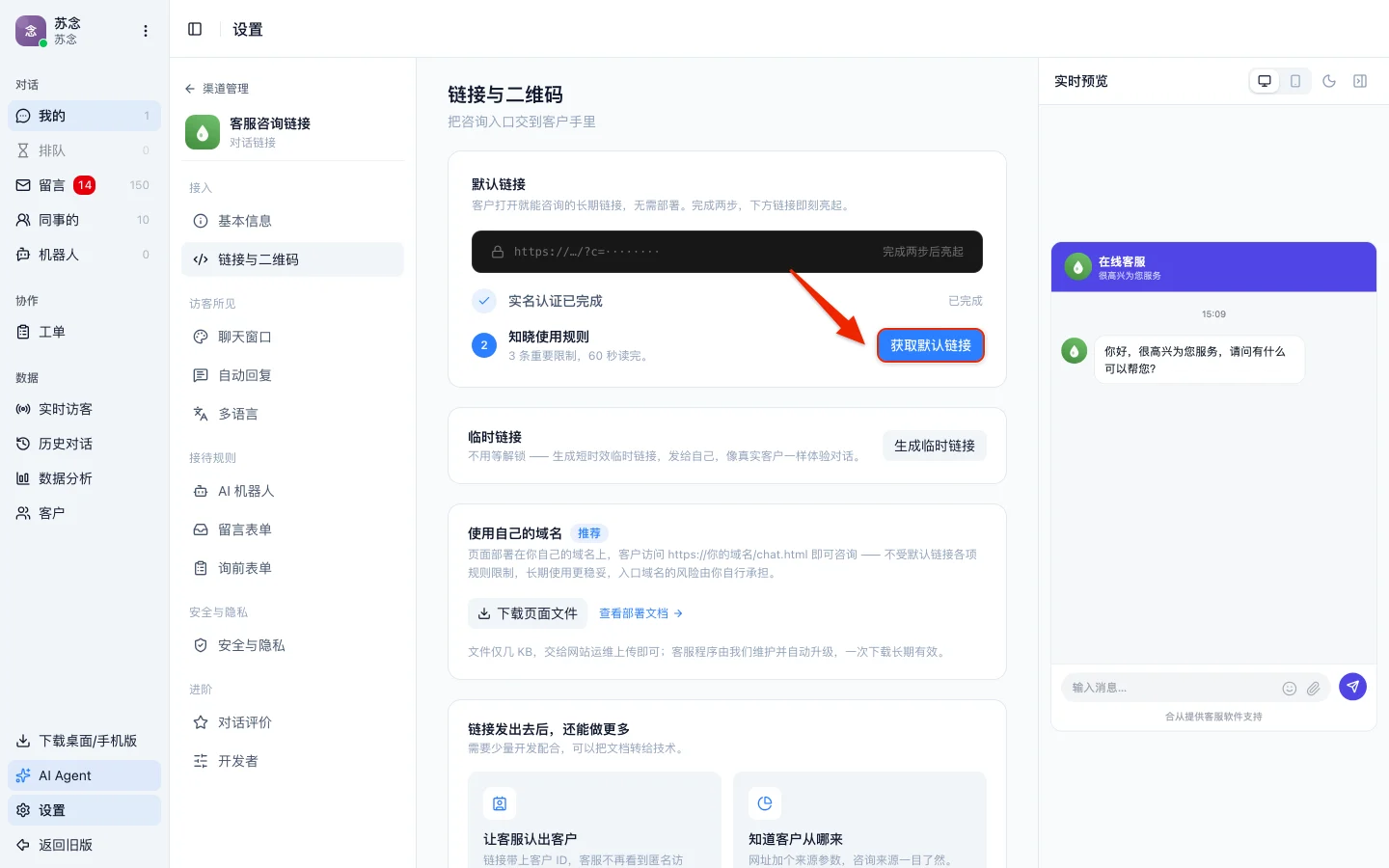Select 留言表单 settings item
1389x868 pixels.
292,529
